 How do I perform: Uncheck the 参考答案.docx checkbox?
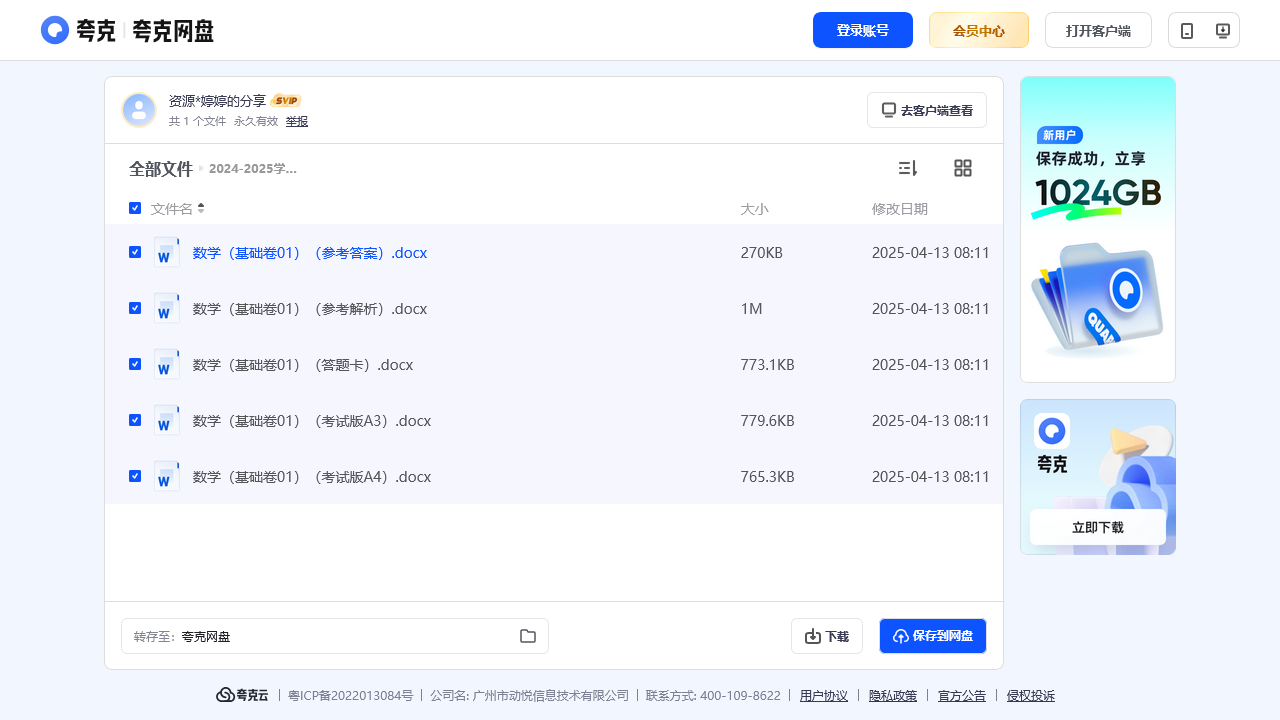(135, 252)
